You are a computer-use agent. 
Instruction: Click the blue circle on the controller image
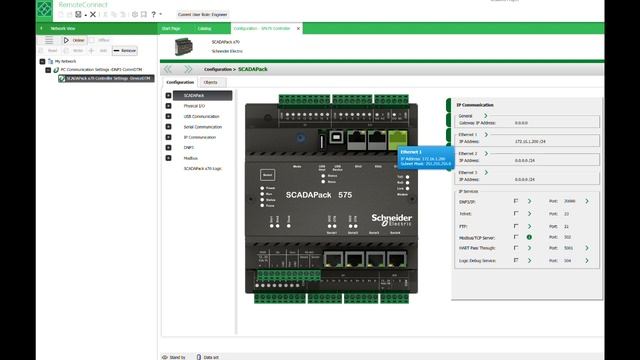pos(301,138)
